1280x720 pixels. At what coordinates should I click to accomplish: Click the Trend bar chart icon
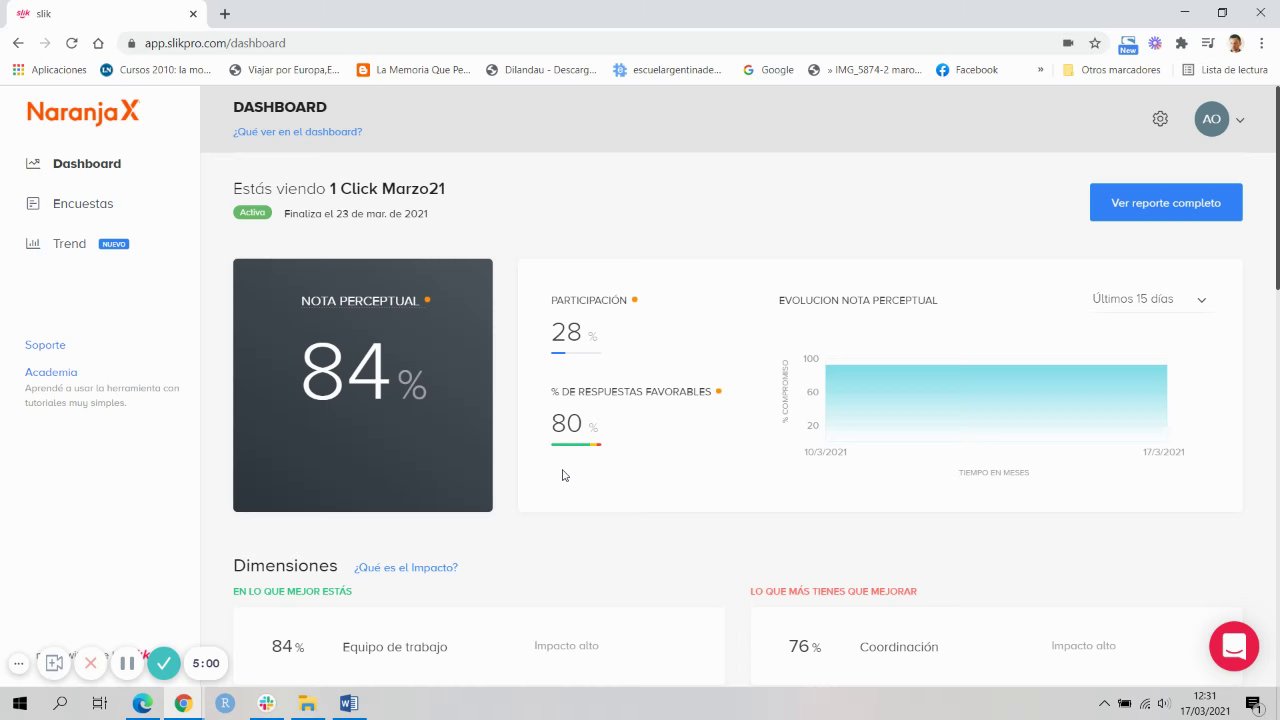click(33, 243)
